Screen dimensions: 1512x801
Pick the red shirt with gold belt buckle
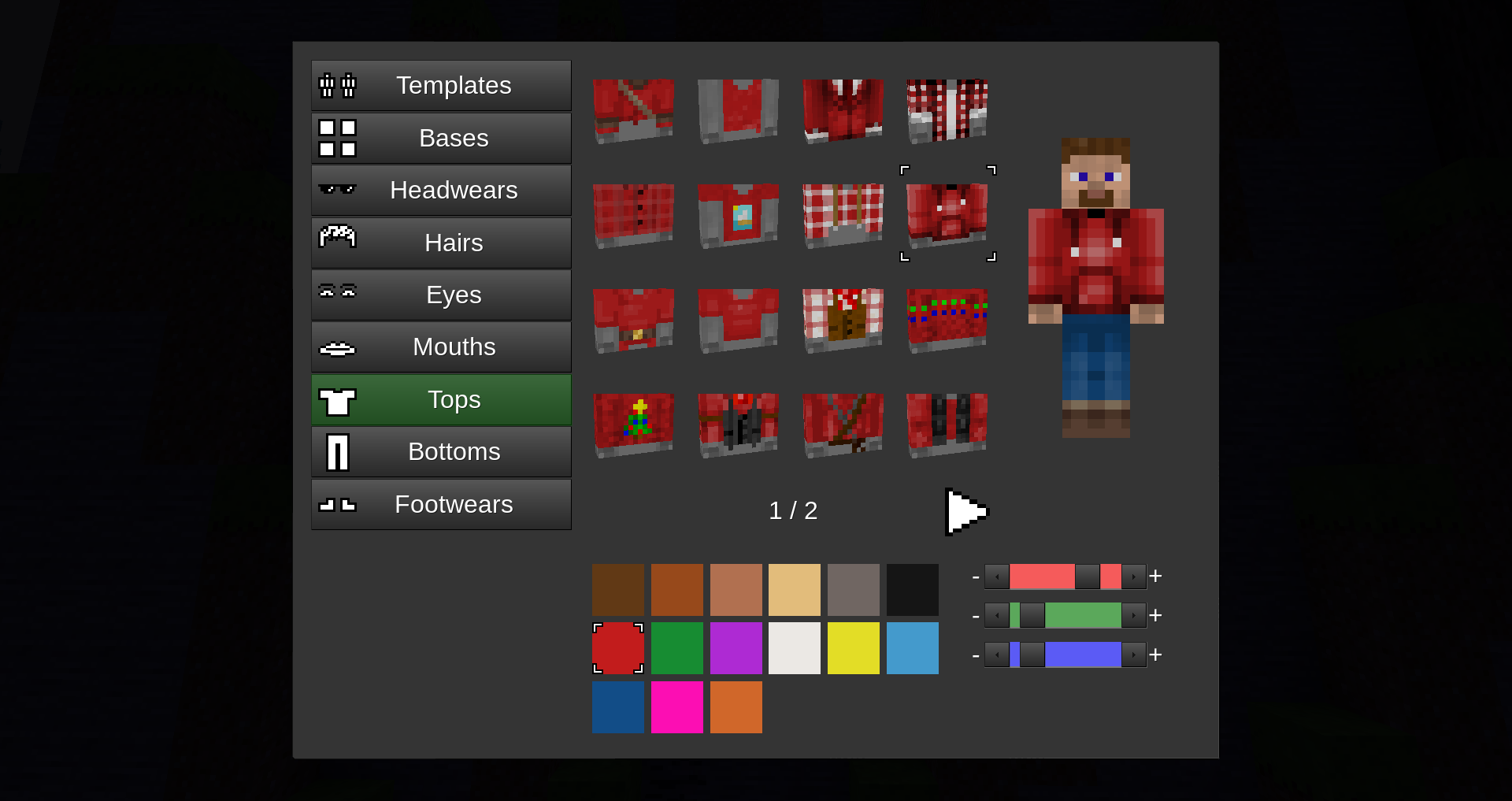pyautogui.click(x=633, y=320)
